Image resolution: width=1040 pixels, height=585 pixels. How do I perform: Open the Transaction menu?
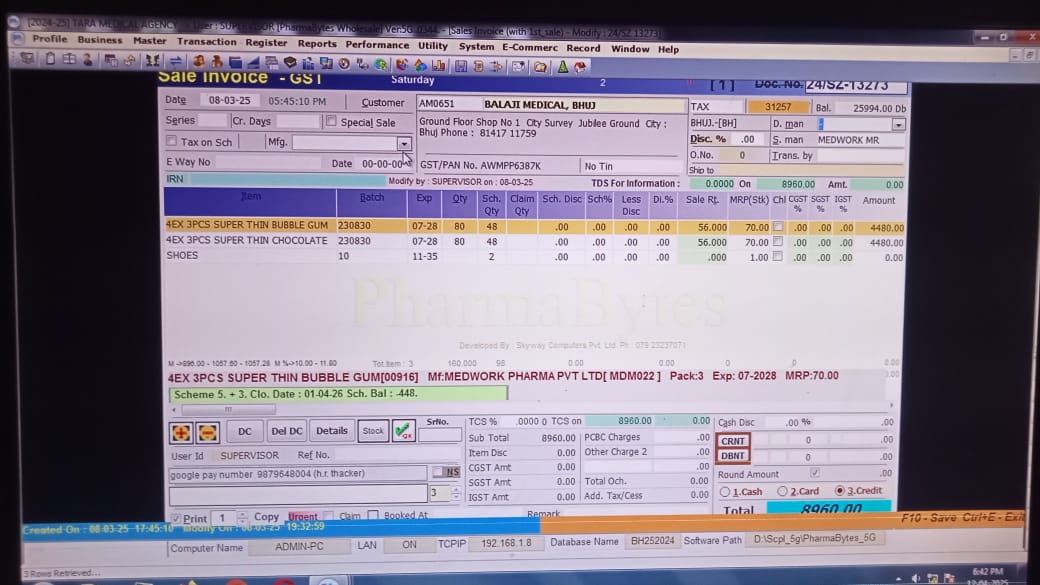pos(206,42)
